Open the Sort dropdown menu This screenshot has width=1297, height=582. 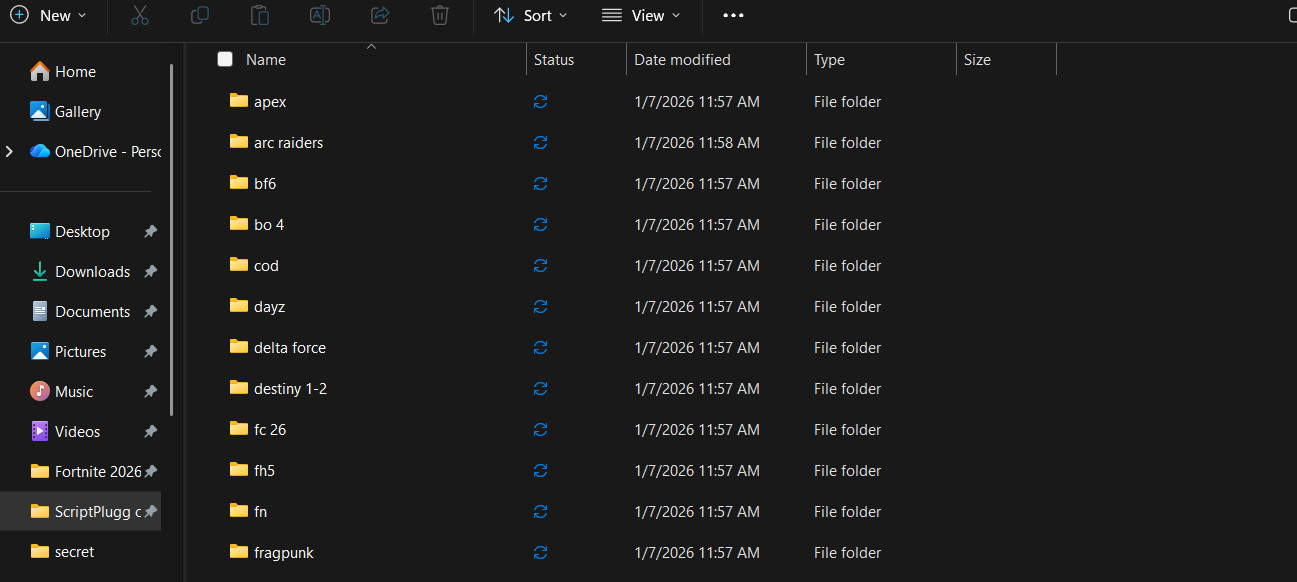pos(531,15)
